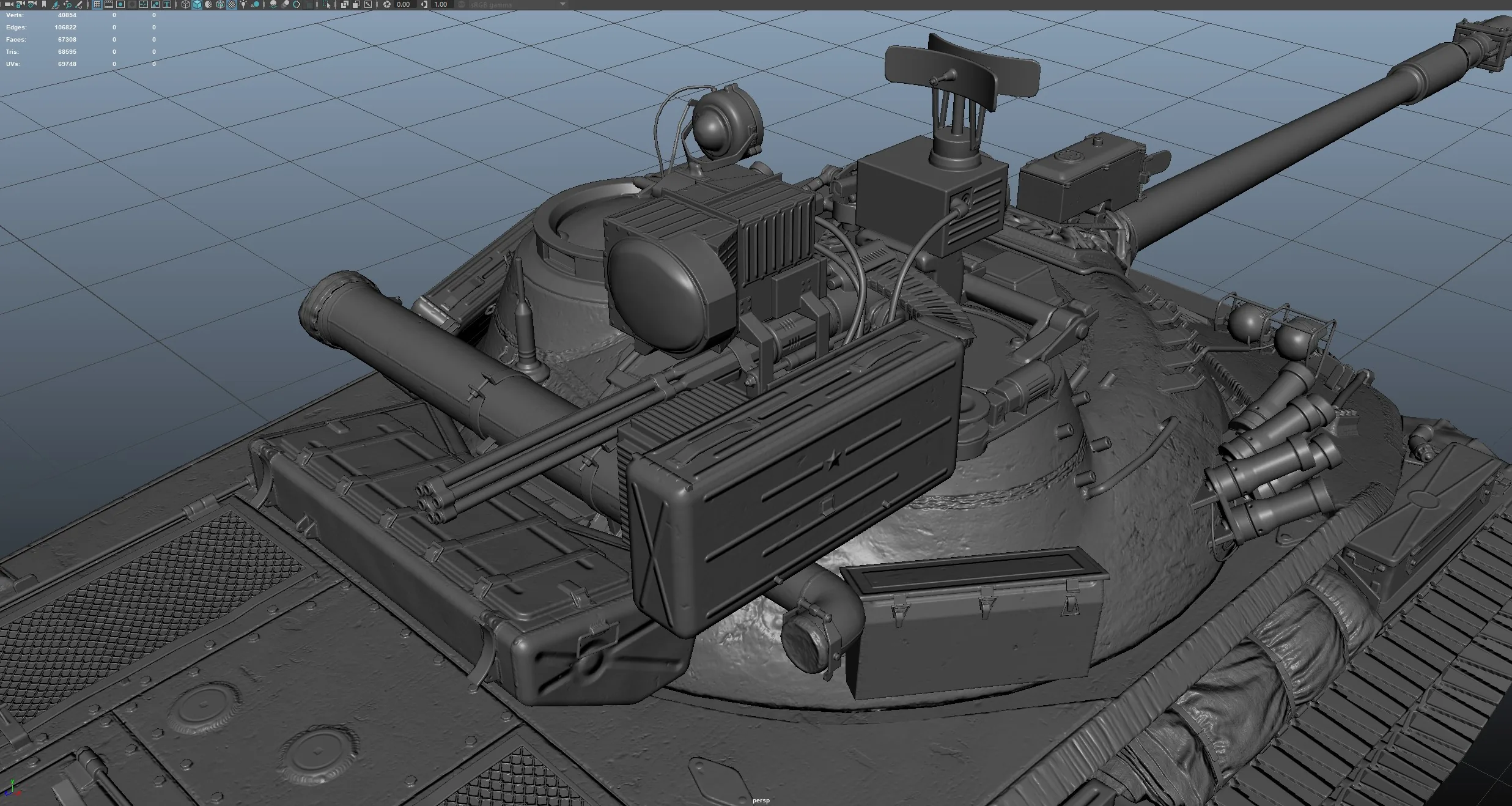Click the sRGB gamma dropdown arrow
This screenshot has height=806, width=1512.
tap(562, 4)
